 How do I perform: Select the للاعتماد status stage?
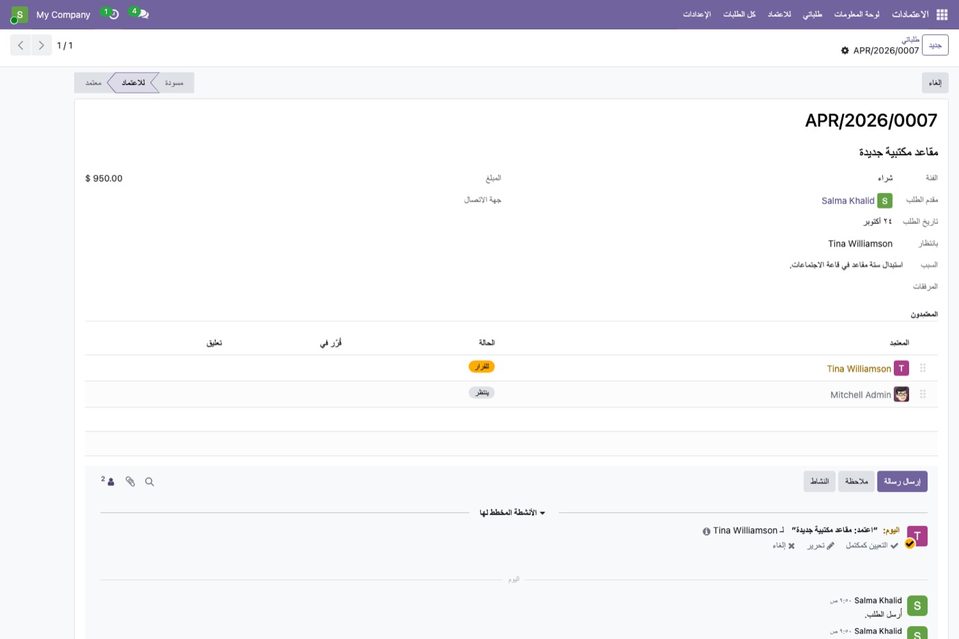[133, 83]
